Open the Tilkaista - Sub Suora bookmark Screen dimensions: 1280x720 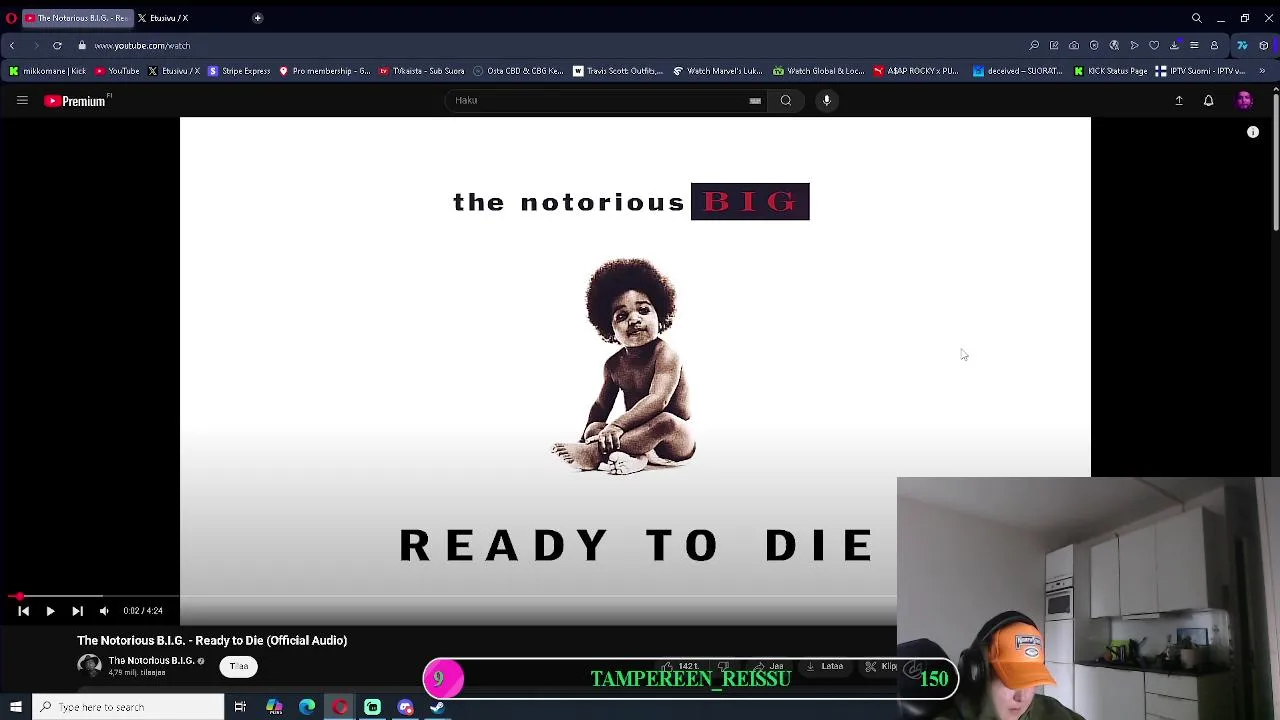click(x=421, y=71)
